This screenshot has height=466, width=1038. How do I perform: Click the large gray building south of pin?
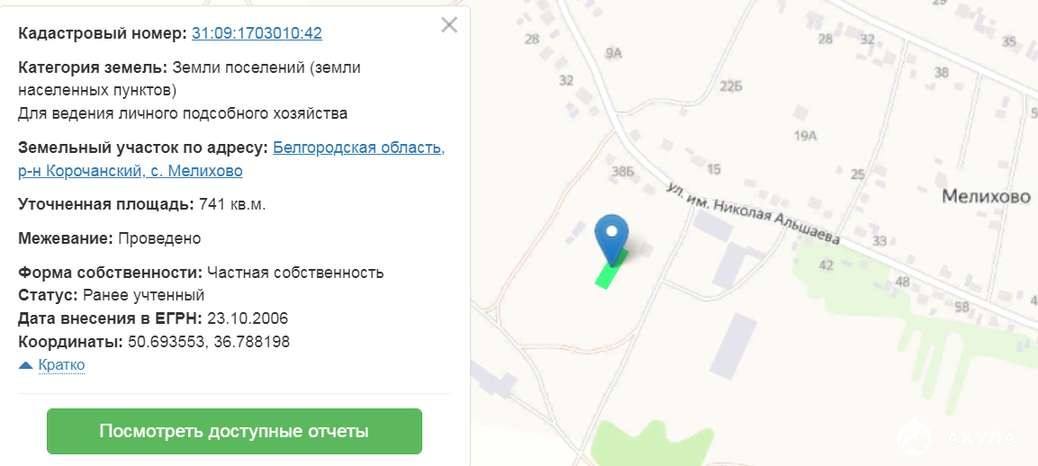tap(733, 346)
